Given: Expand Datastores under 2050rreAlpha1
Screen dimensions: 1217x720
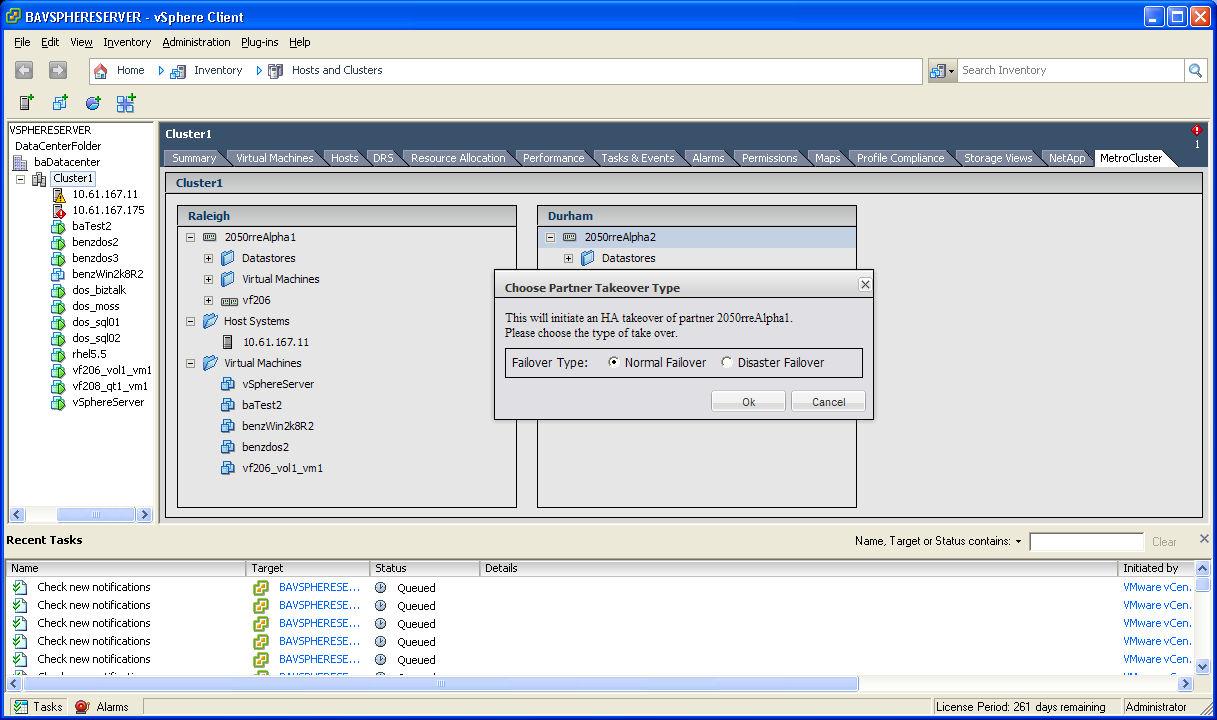Looking at the screenshot, I should tap(208, 258).
